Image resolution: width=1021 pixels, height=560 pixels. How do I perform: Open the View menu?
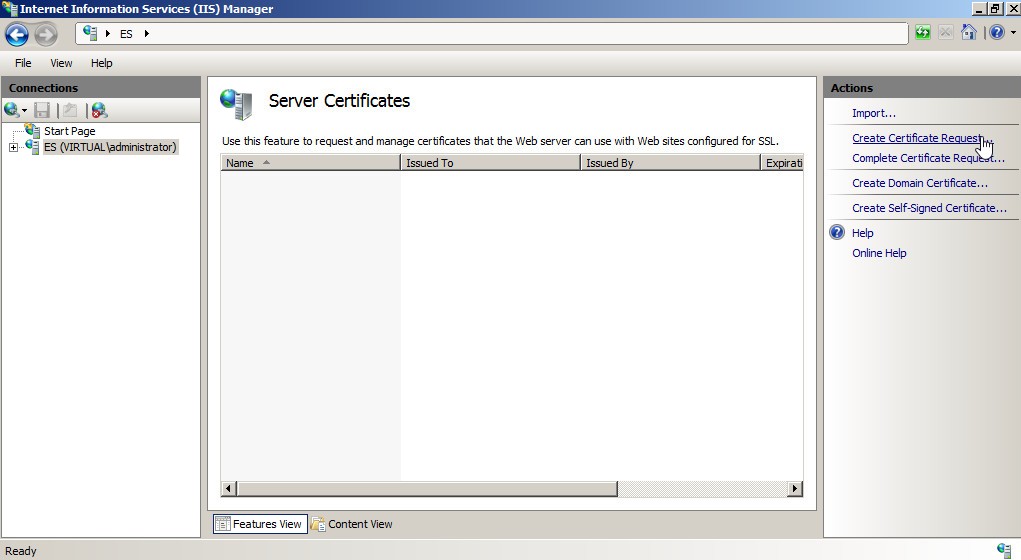tap(61, 63)
